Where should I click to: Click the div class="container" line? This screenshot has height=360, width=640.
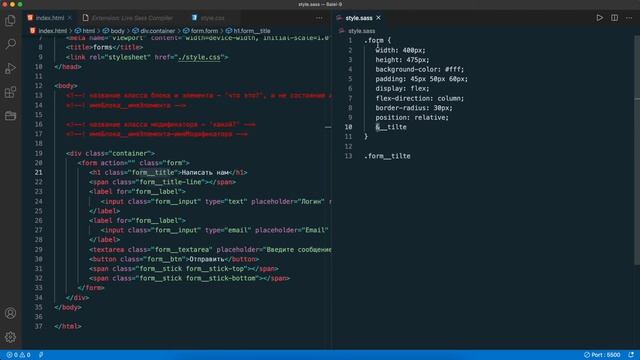click(110, 153)
